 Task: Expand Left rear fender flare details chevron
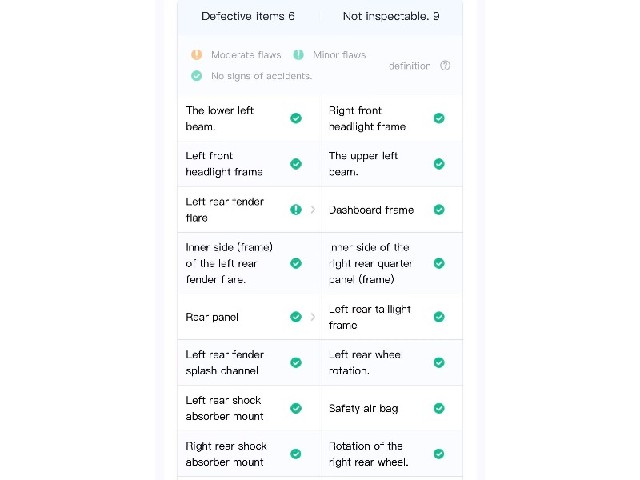(x=313, y=210)
